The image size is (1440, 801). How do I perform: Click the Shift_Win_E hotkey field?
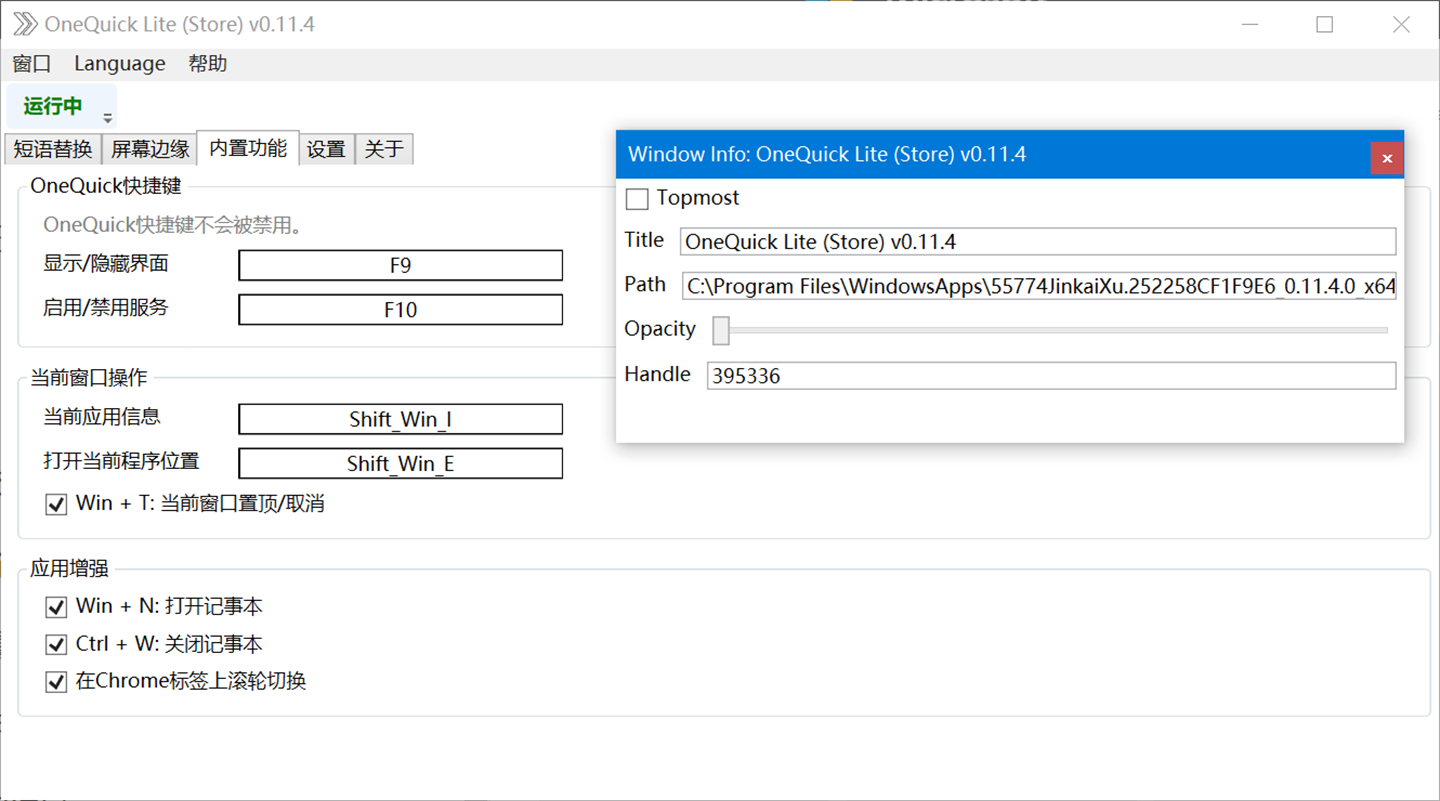pyautogui.click(x=400, y=463)
